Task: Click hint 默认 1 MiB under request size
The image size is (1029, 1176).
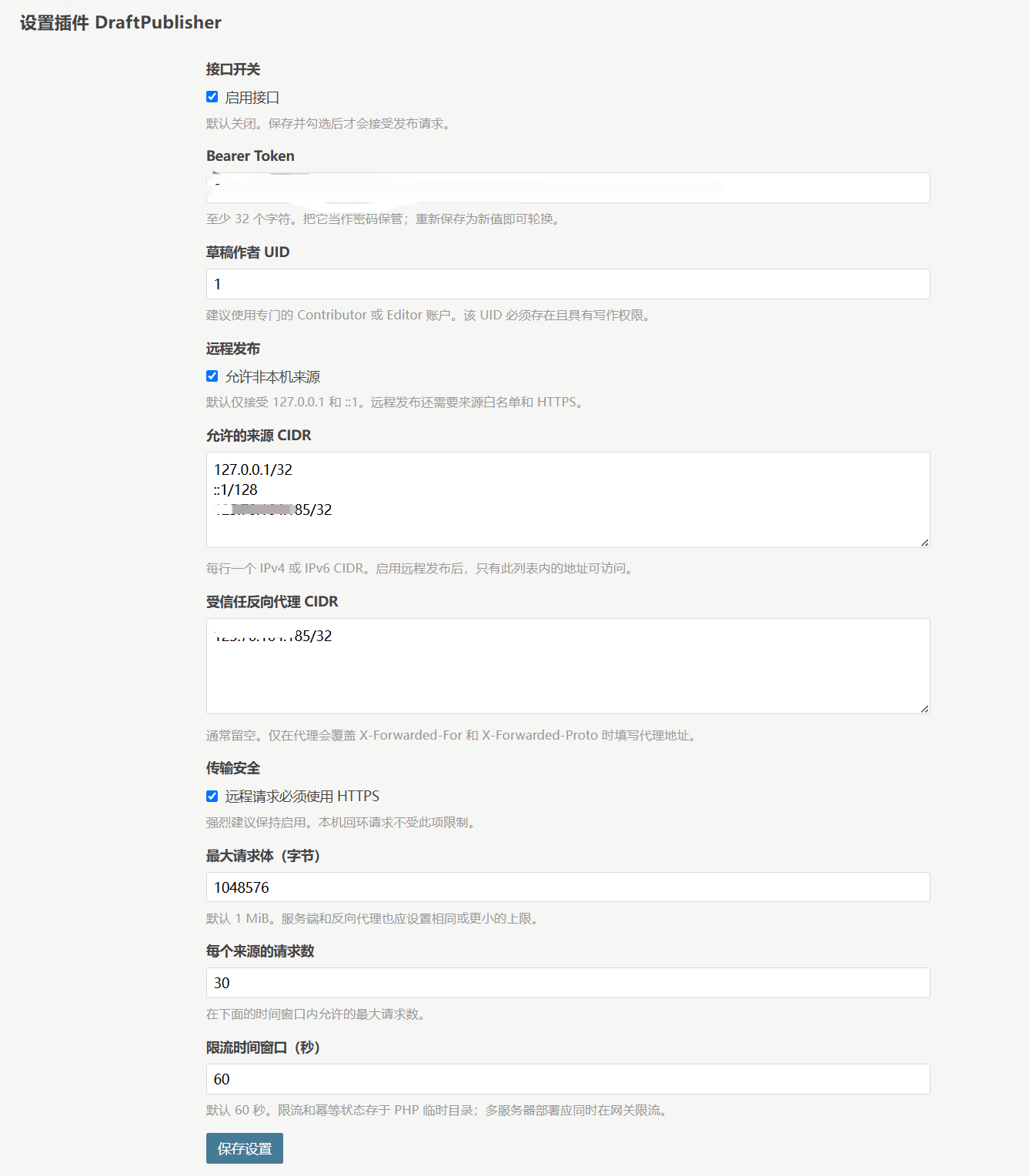Action: (374, 919)
